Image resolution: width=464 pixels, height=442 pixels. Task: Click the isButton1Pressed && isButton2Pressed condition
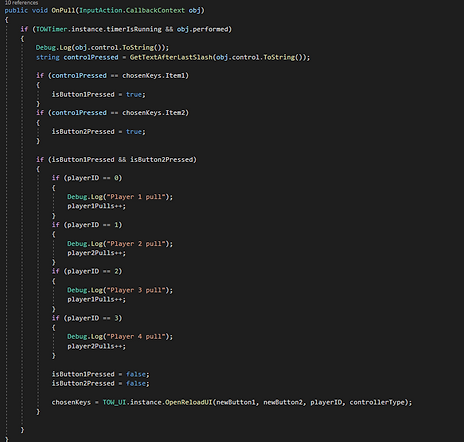(122, 160)
